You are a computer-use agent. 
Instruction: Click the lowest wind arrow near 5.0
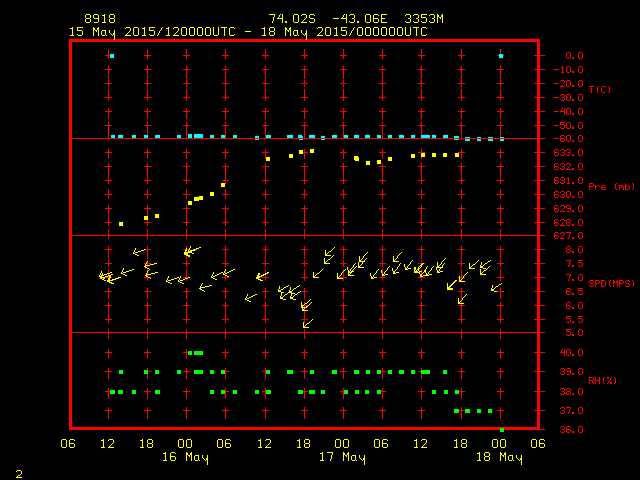tap(307, 323)
